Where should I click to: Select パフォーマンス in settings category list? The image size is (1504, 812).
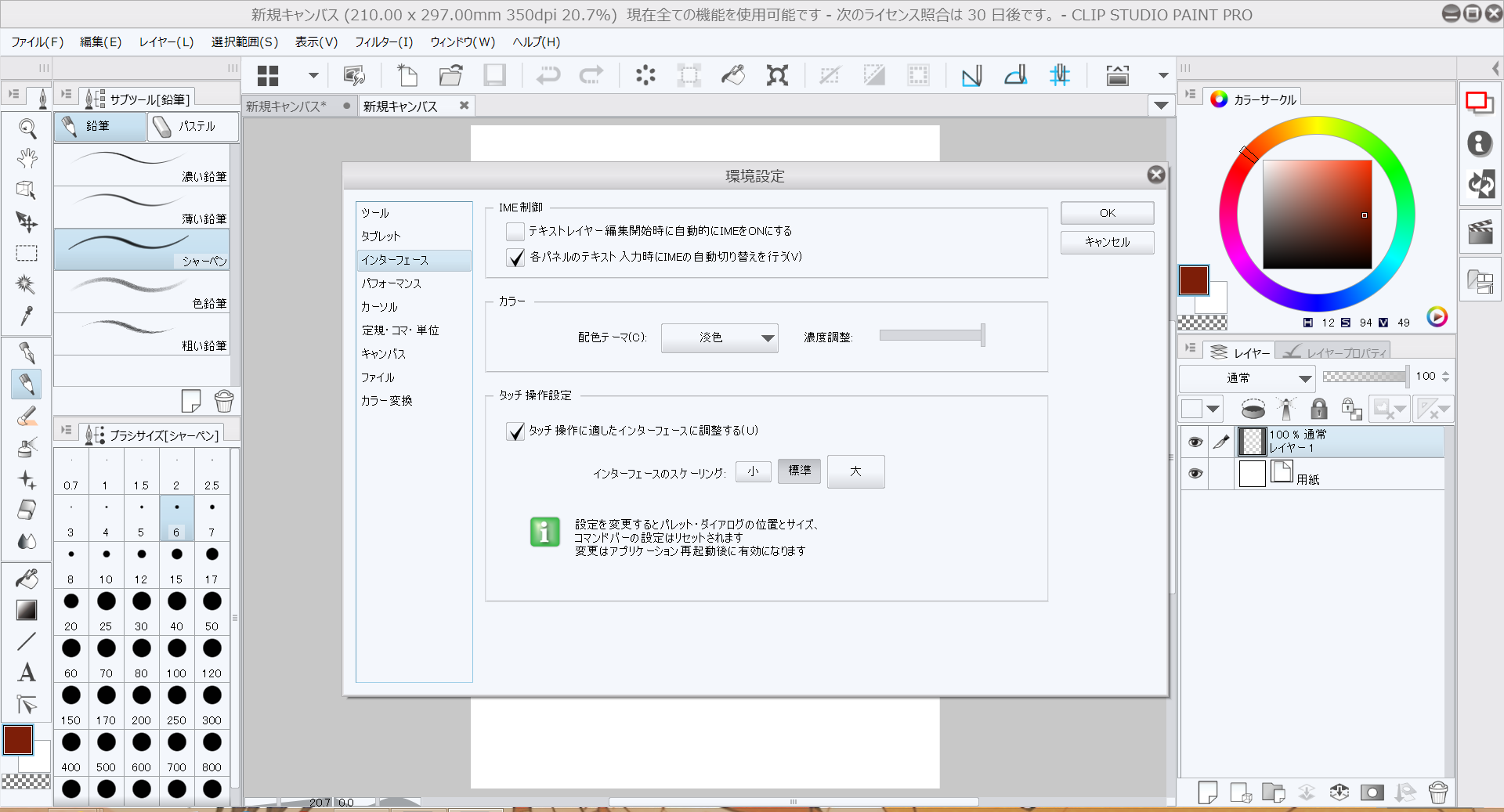(x=391, y=283)
